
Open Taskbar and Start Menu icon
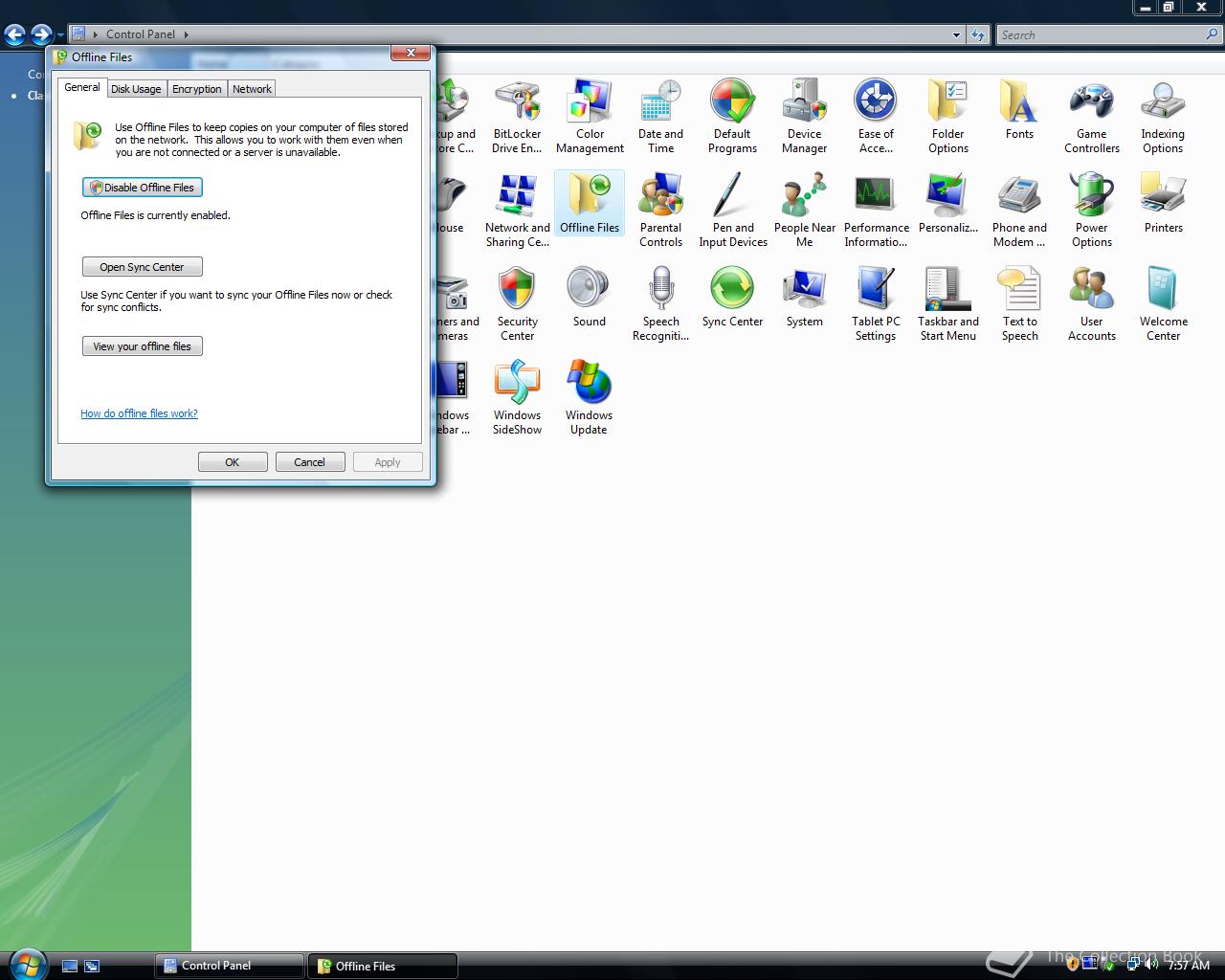(948, 303)
